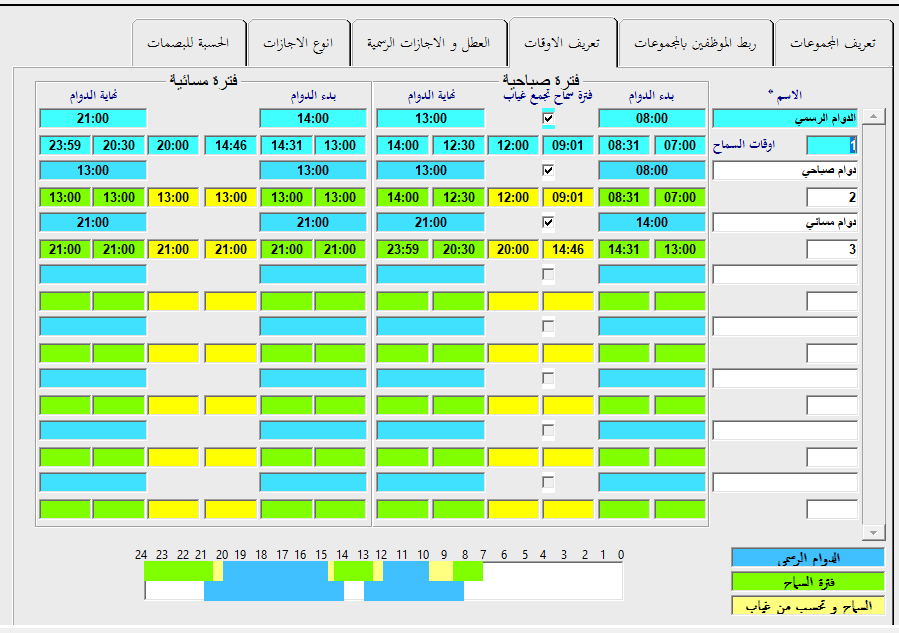Click yellow السماح و تحسب من غياب legend
899x633 pixels.
point(807,605)
